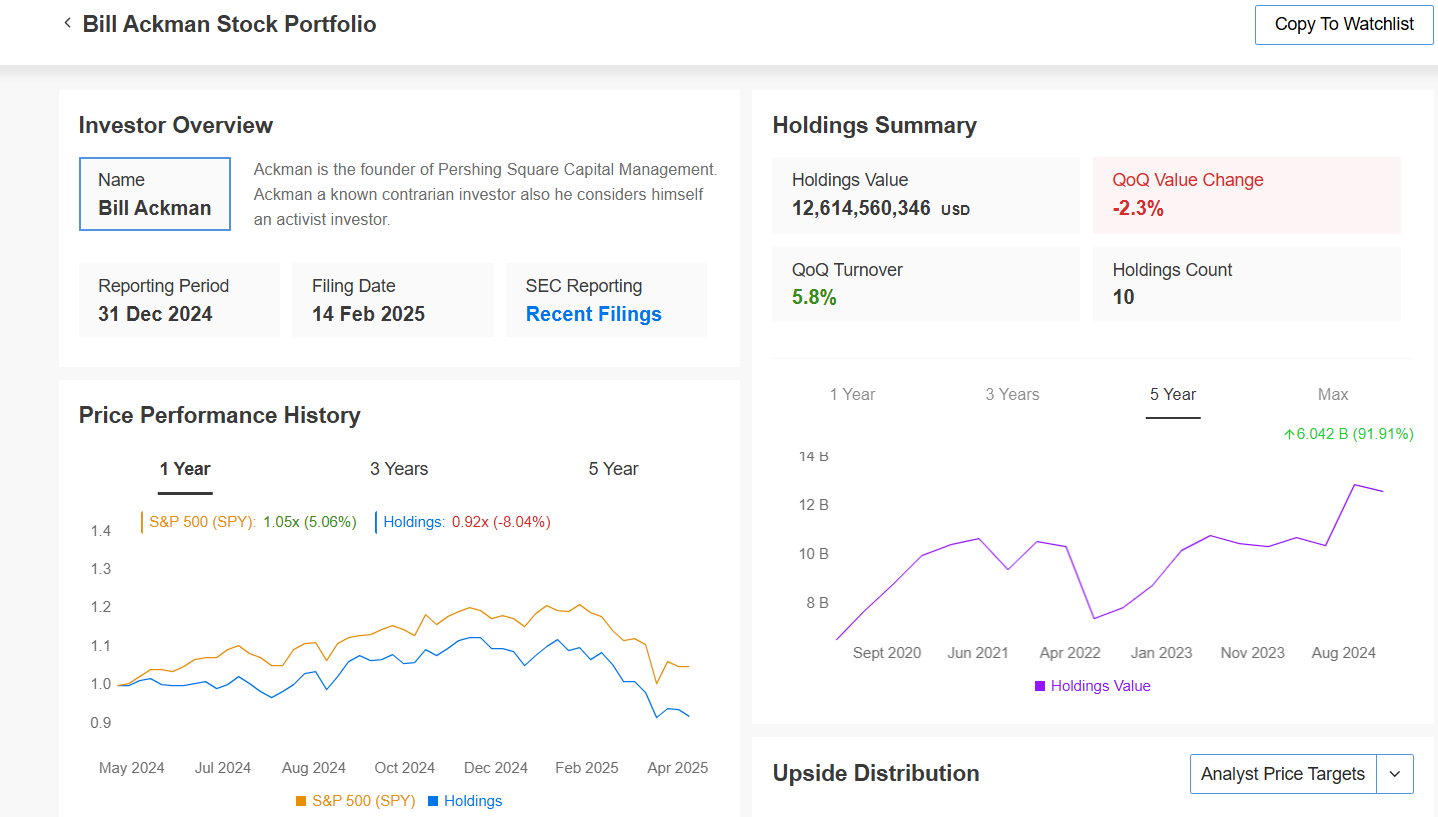Screen dimensions: 1438x817
Task: Open the Analyst Price Targets dropdown arrow
Action: (1395, 774)
